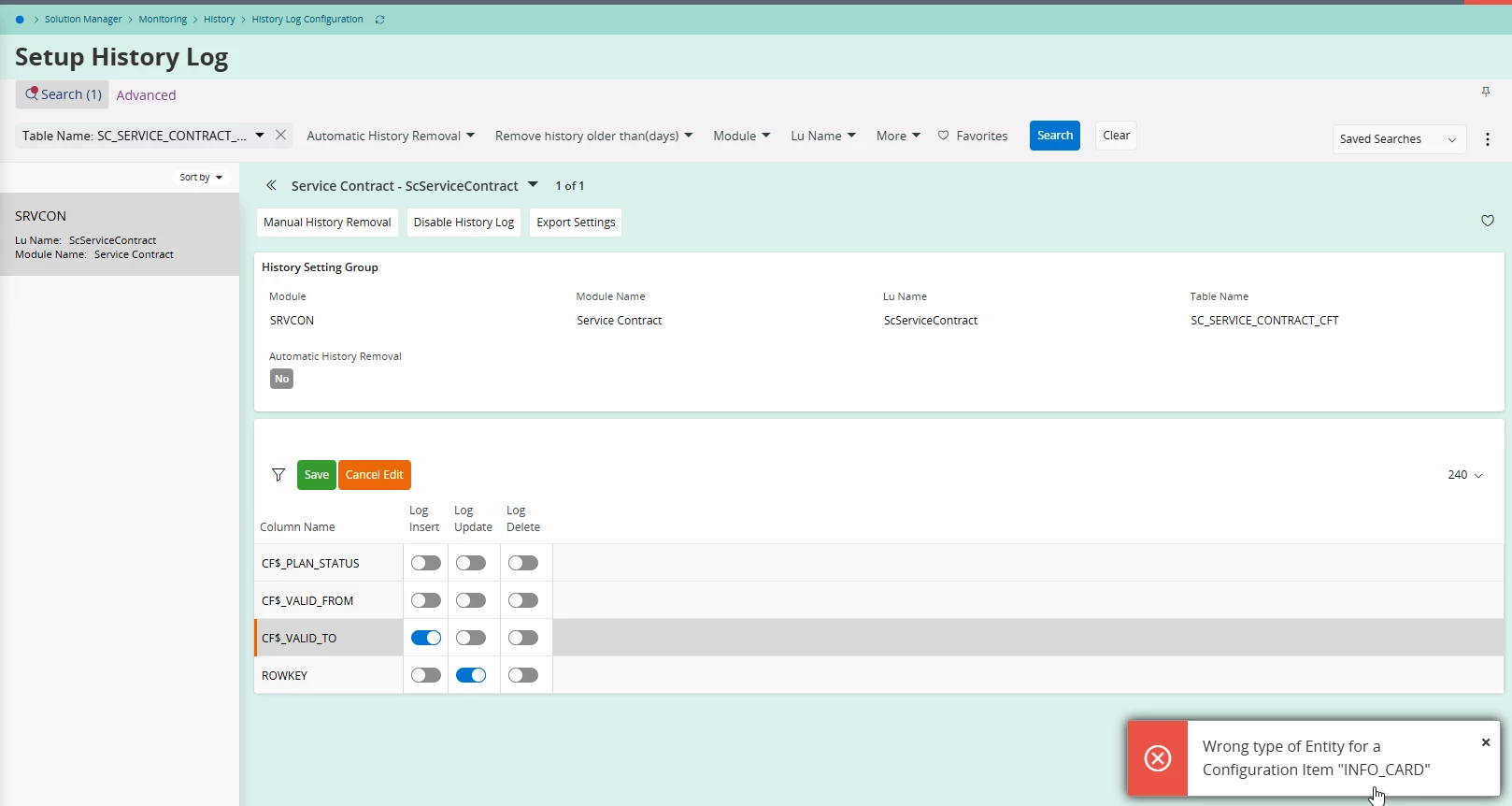Toggle Log Insert for CF$_VALID_FROM

426,600
